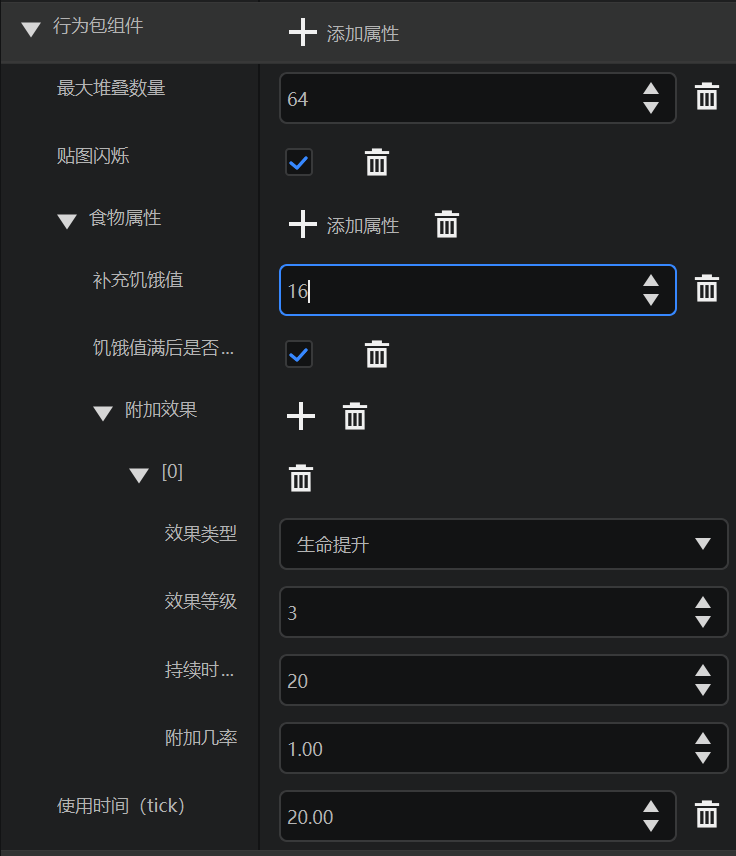This screenshot has width=736, height=856.
Task: Remove effect entry [0] with trash icon
Action: tap(301, 478)
